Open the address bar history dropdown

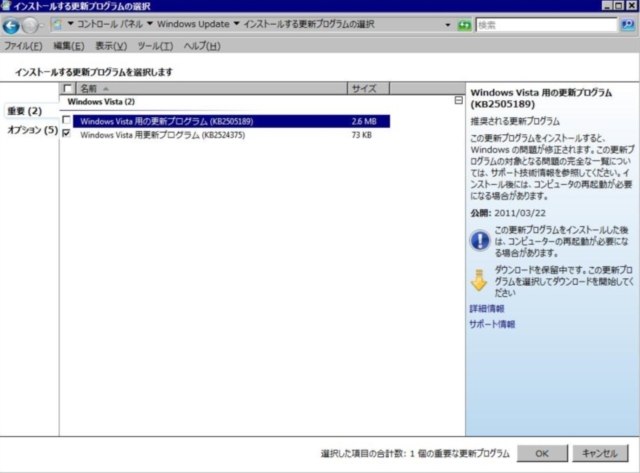point(448,25)
